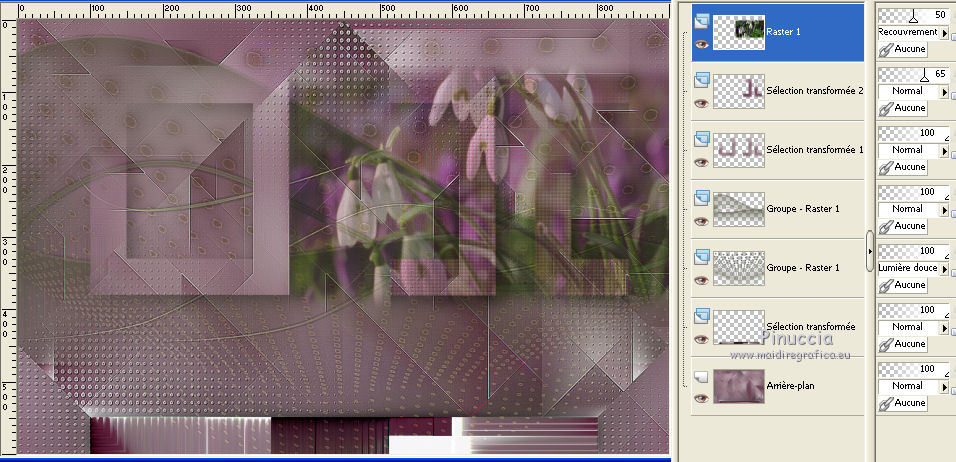
Task: Click the wave thumbnail of Groupe - Raster 1
Action: [738, 209]
